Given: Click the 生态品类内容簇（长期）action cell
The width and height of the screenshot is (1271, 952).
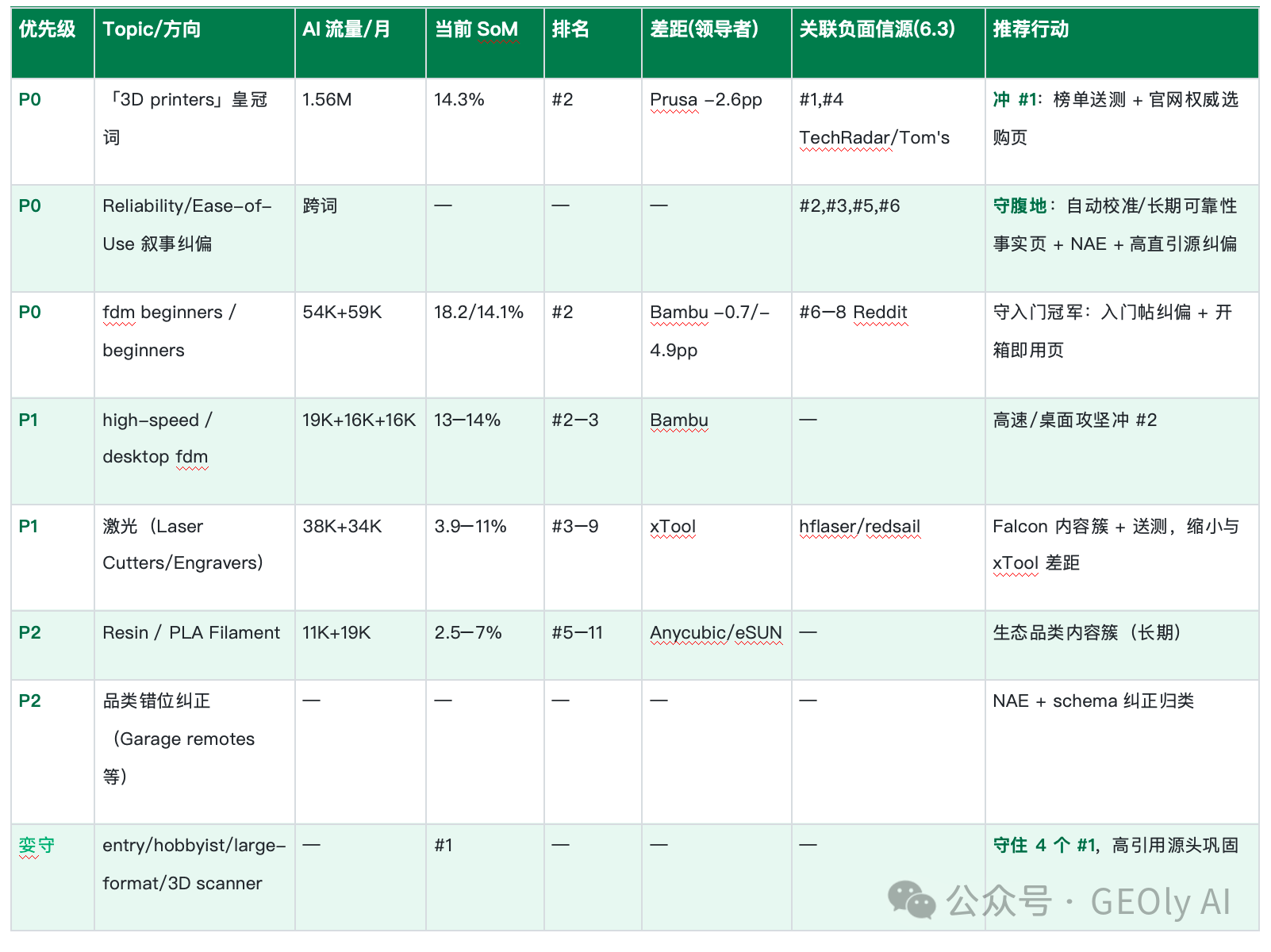Looking at the screenshot, I should click(1122, 645).
